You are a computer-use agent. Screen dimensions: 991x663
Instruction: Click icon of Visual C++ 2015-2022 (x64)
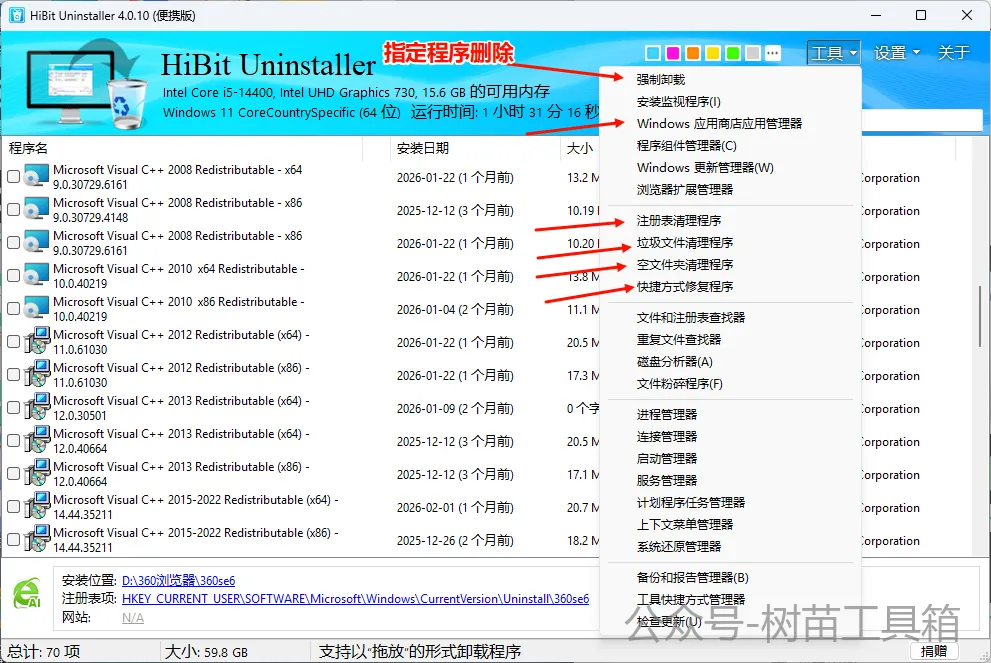point(36,505)
